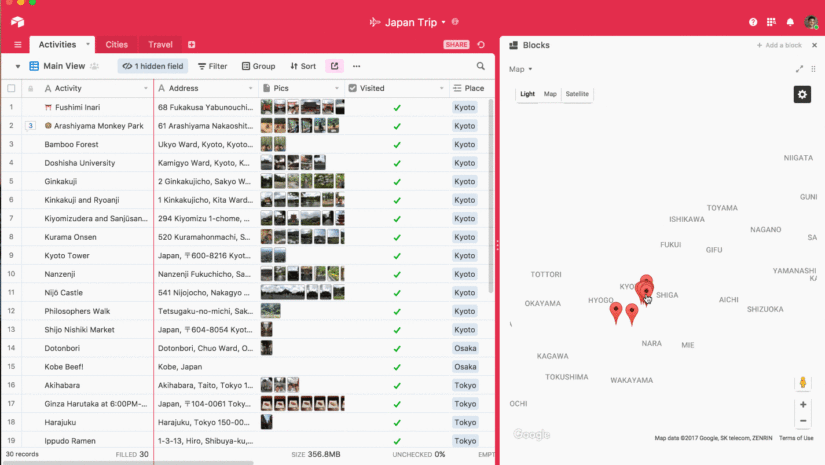Screen dimensions: 825x465
Task: Select the Satellite map style
Action: coord(577,94)
